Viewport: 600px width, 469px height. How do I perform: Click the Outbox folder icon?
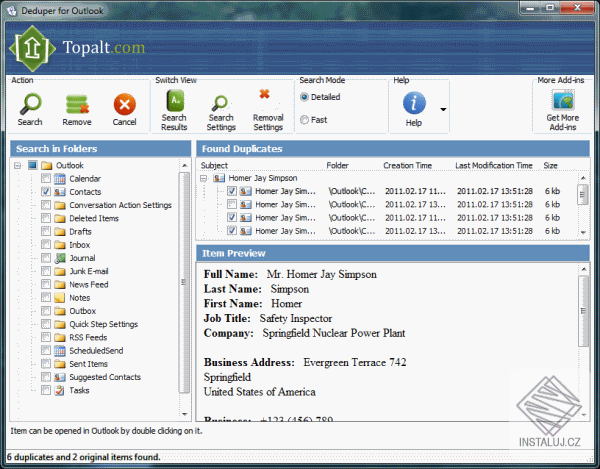tap(59, 311)
